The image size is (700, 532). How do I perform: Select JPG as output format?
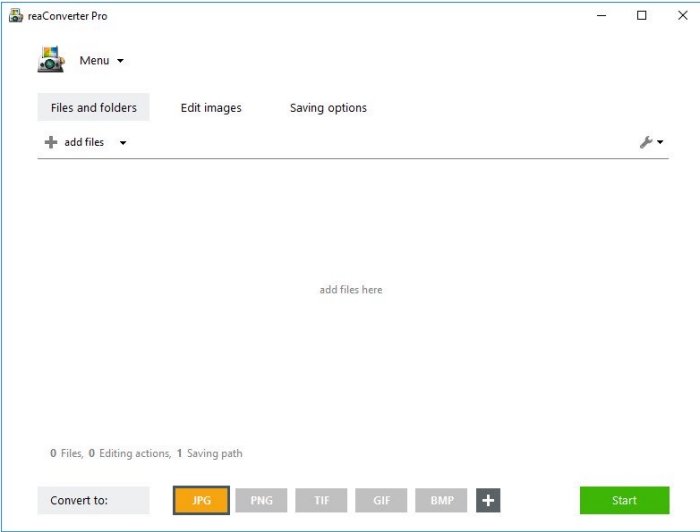pos(201,500)
